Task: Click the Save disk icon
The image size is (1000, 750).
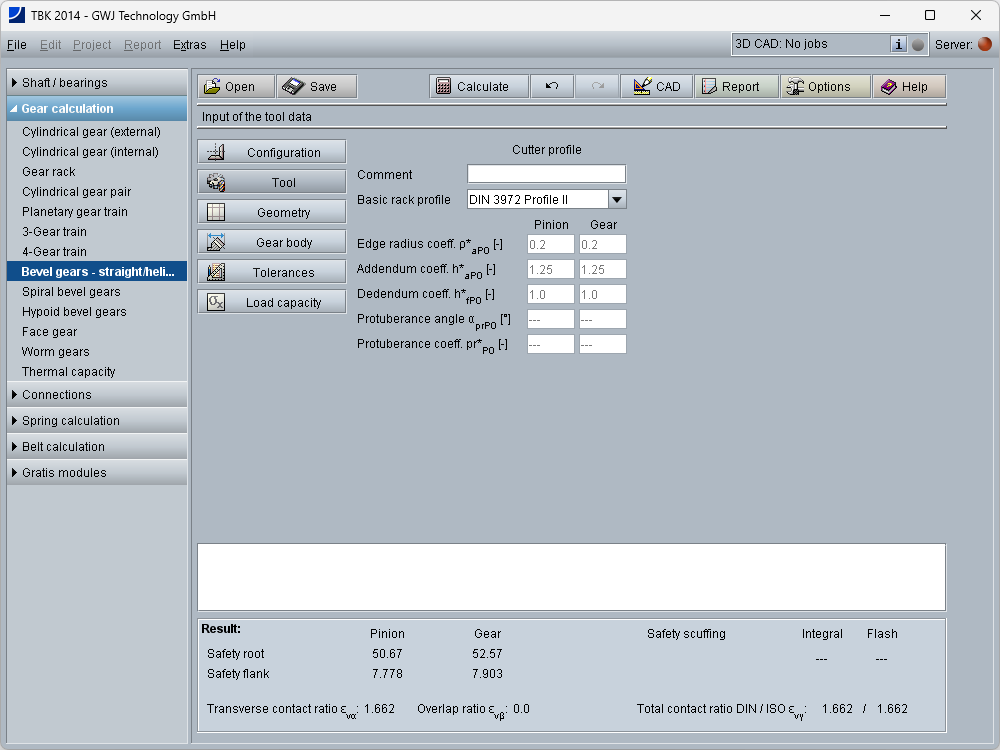Action: click(x=292, y=87)
